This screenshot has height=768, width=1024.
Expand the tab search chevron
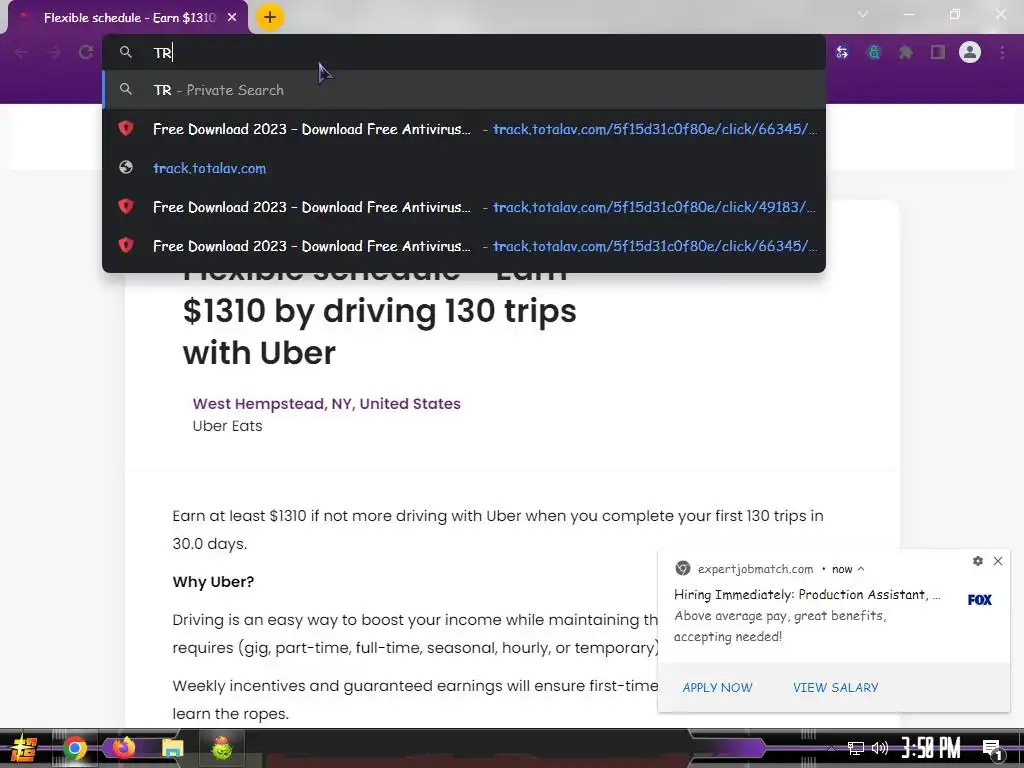coord(863,14)
